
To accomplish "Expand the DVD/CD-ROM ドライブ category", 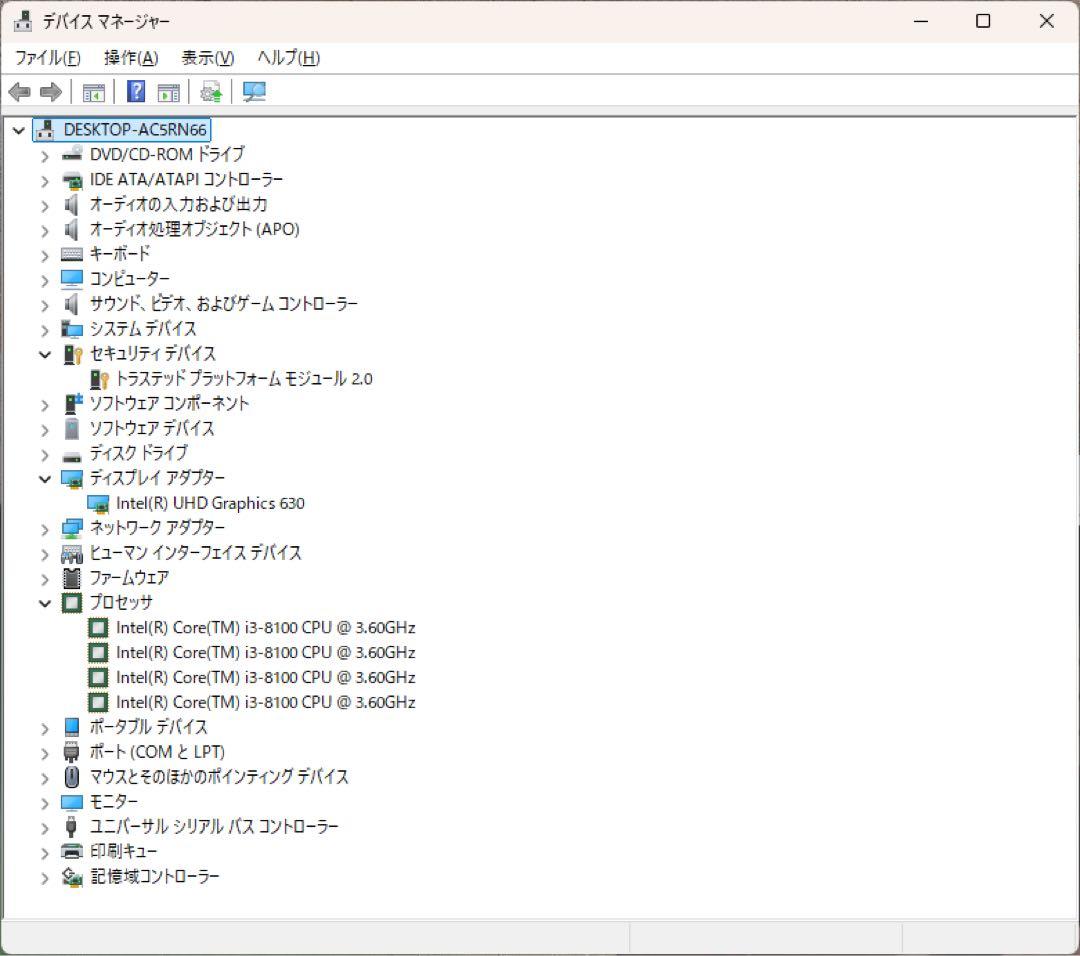I will click(x=44, y=155).
